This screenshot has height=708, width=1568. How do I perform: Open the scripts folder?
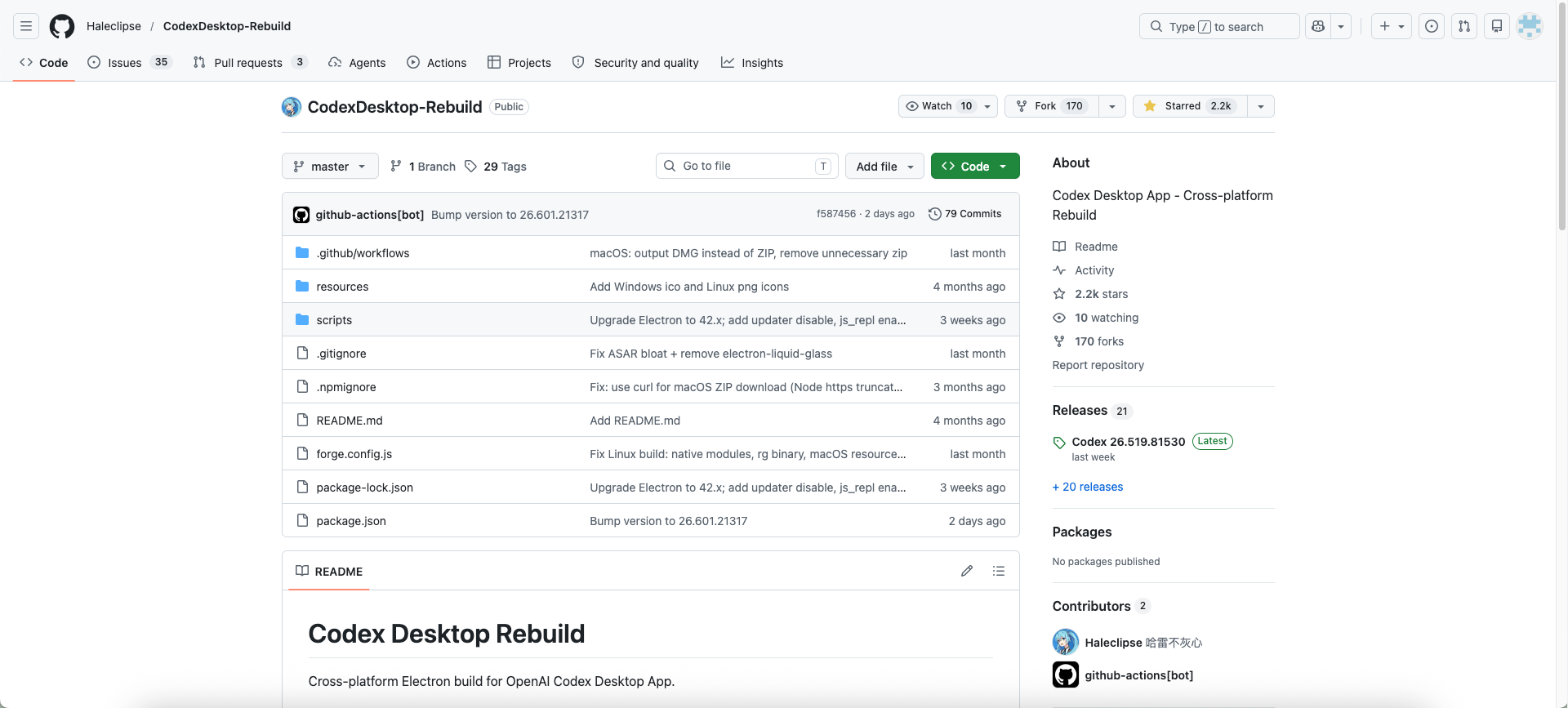[x=334, y=320]
